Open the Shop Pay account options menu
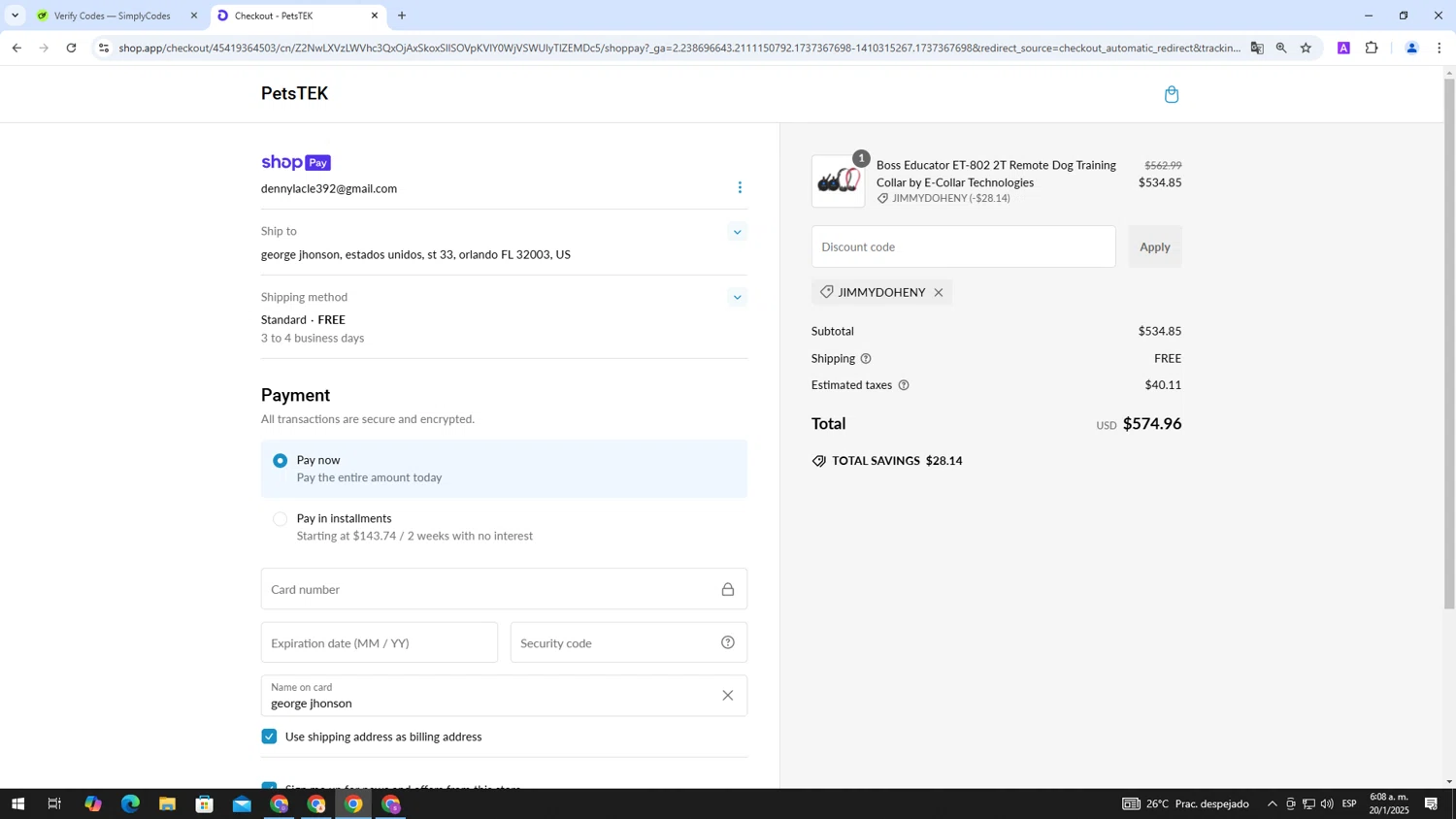The height and width of the screenshot is (819, 1456). point(740,188)
